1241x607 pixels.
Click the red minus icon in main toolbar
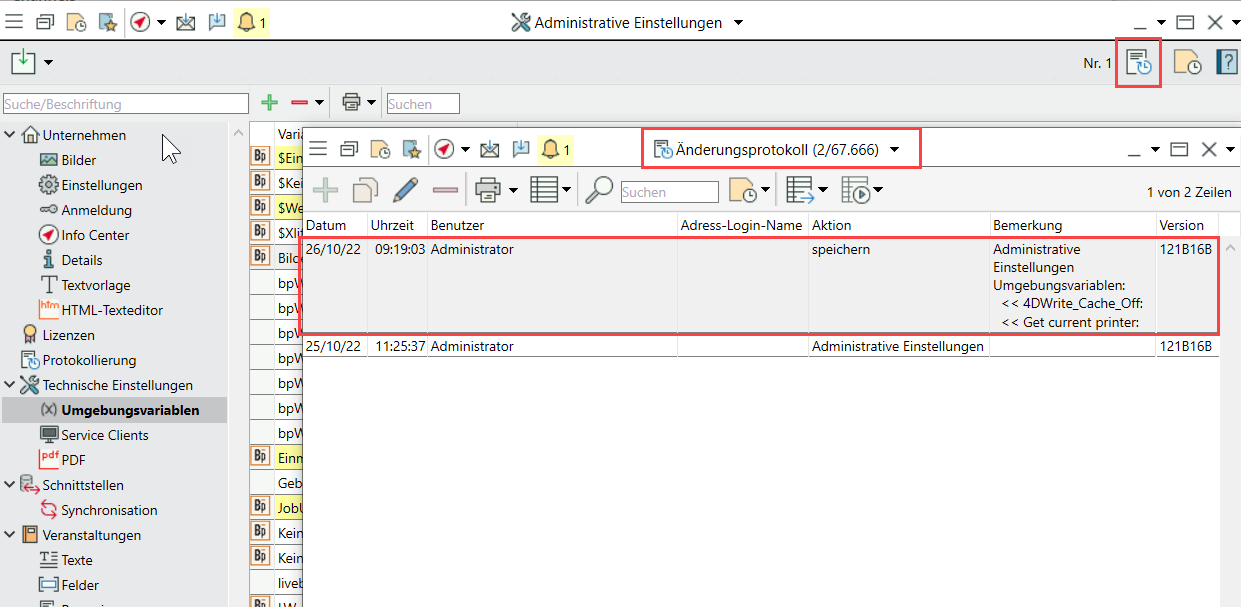[299, 102]
